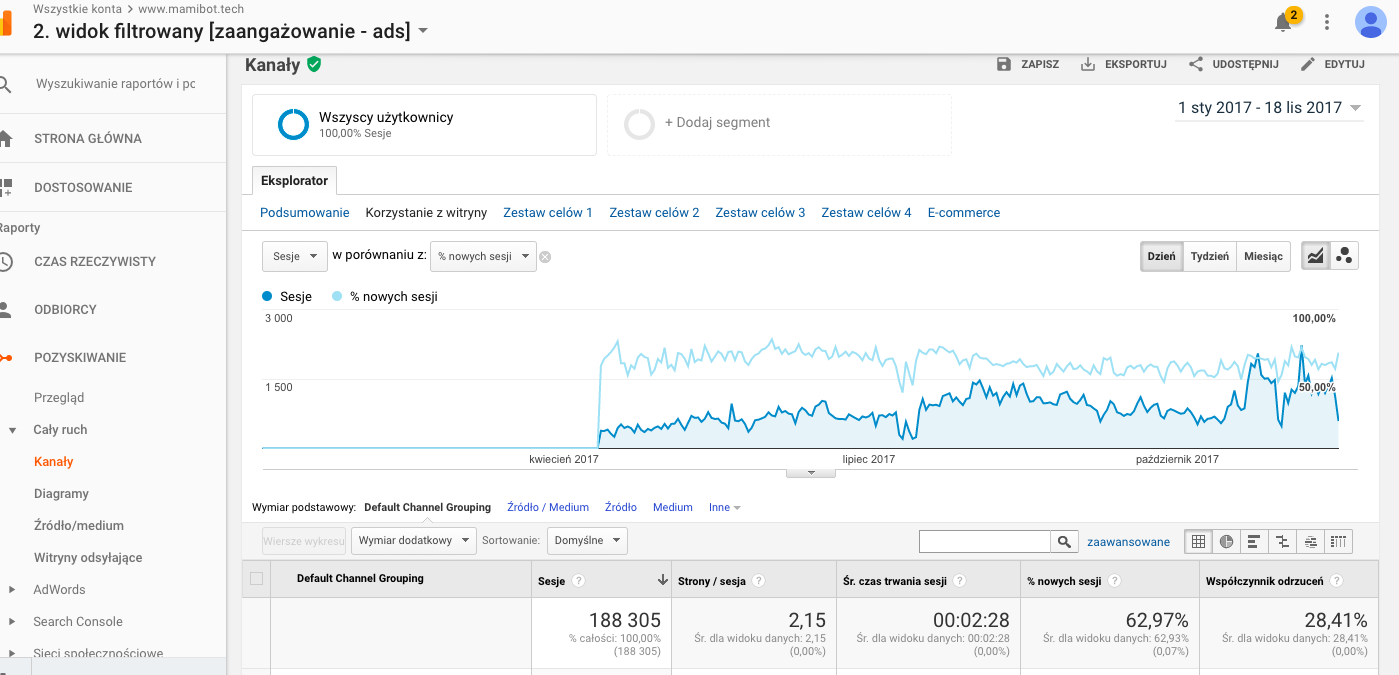Image resolution: width=1399 pixels, height=675 pixels.
Task: Switch to the E-commerce tab
Action: 963,213
